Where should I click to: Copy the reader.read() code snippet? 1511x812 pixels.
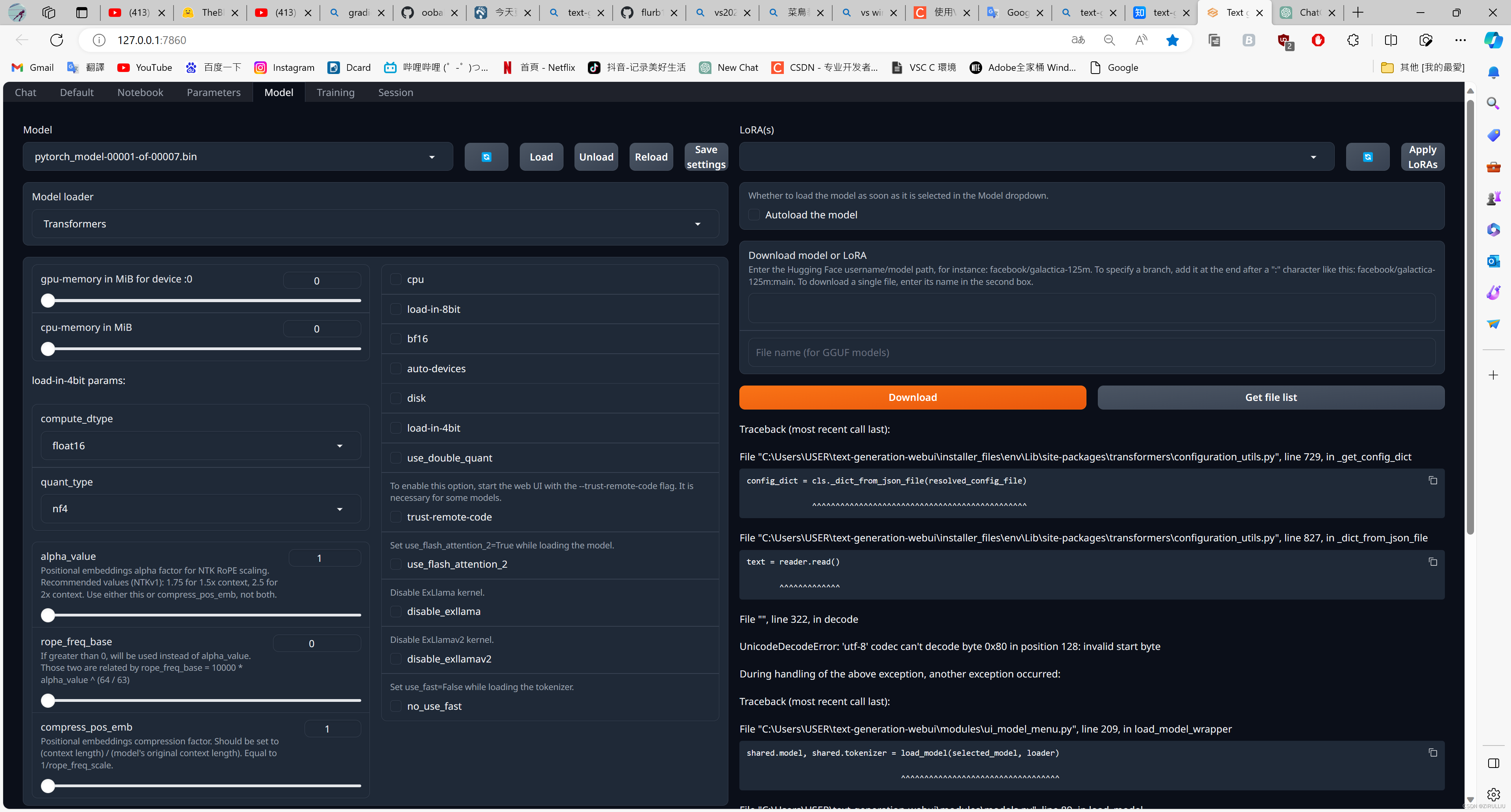coord(1432,562)
